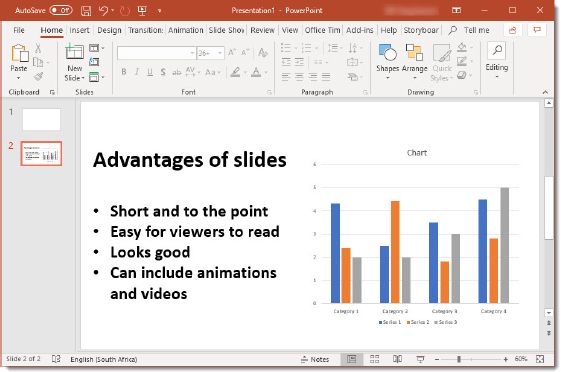This screenshot has width=561, height=372.
Task: Switch to the Animations tab
Action: click(186, 30)
